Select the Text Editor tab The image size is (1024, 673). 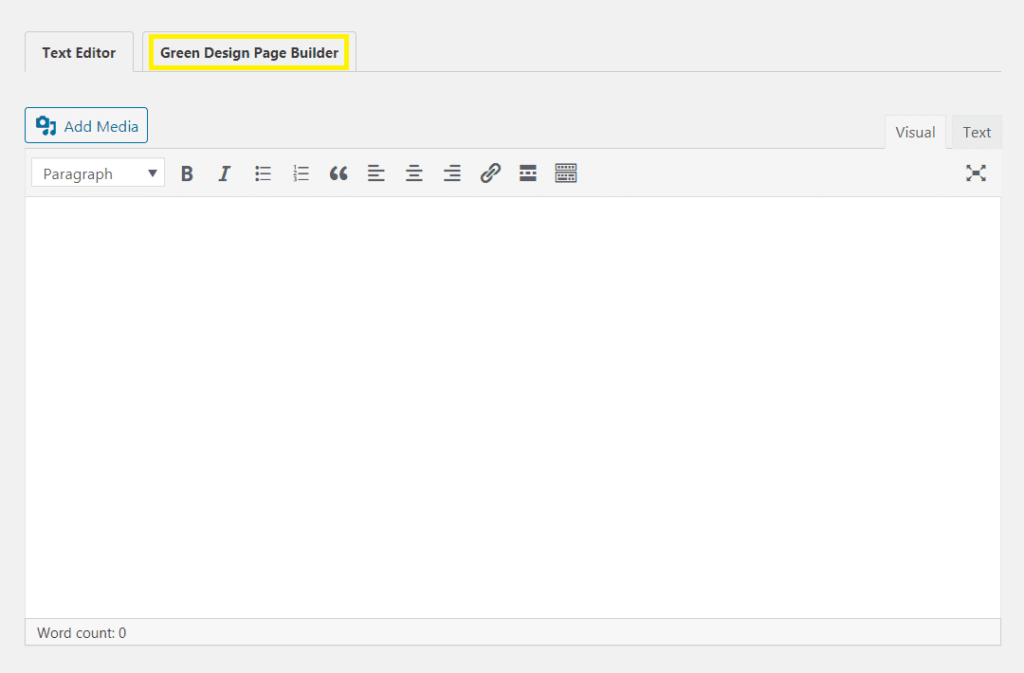point(79,52)
